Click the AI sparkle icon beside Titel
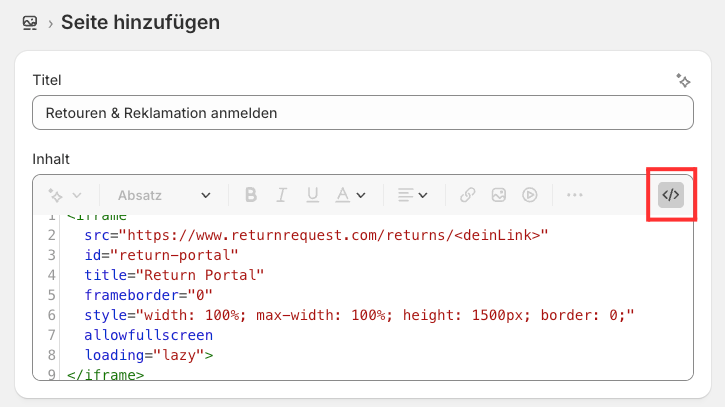This screenshot has width=725, height=407. [x=683, y=81]
